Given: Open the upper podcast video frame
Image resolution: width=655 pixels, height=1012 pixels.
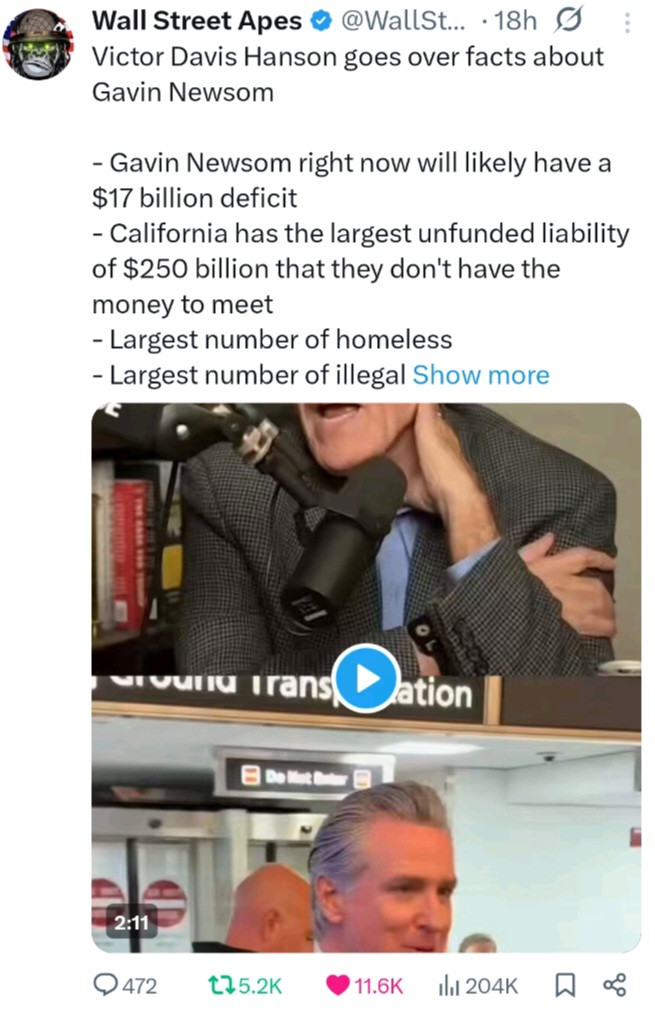Looking at the screenshot, I should (x=367, y=540).
